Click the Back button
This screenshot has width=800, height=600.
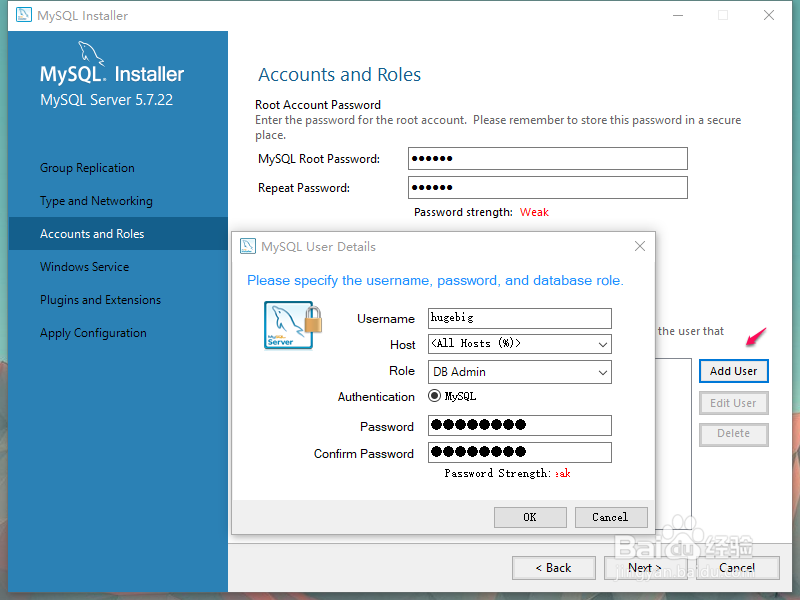coord(554,568)
